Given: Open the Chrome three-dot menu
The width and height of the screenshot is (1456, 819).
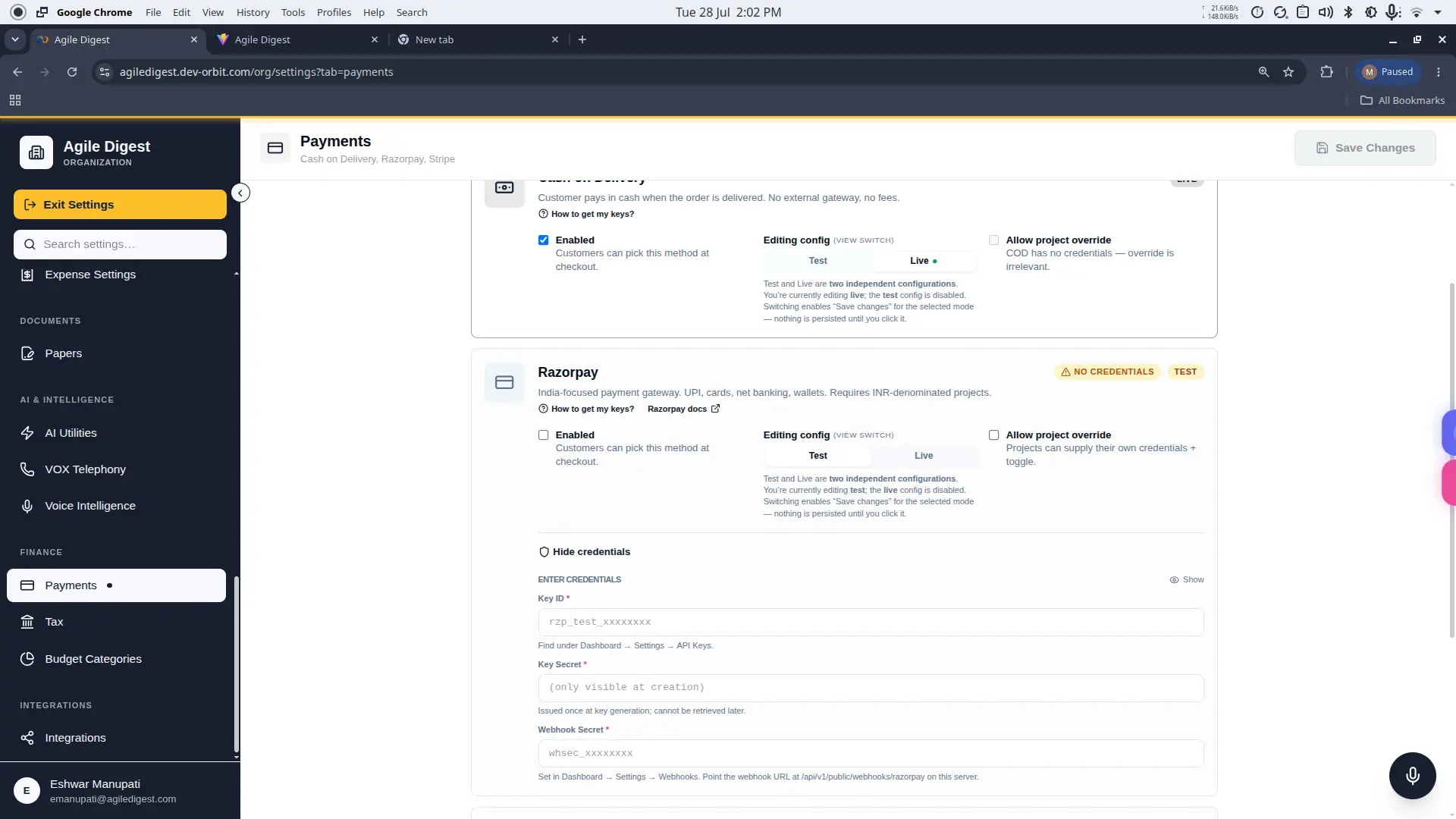Looking at the screenshot, I should click(1439, 72).
